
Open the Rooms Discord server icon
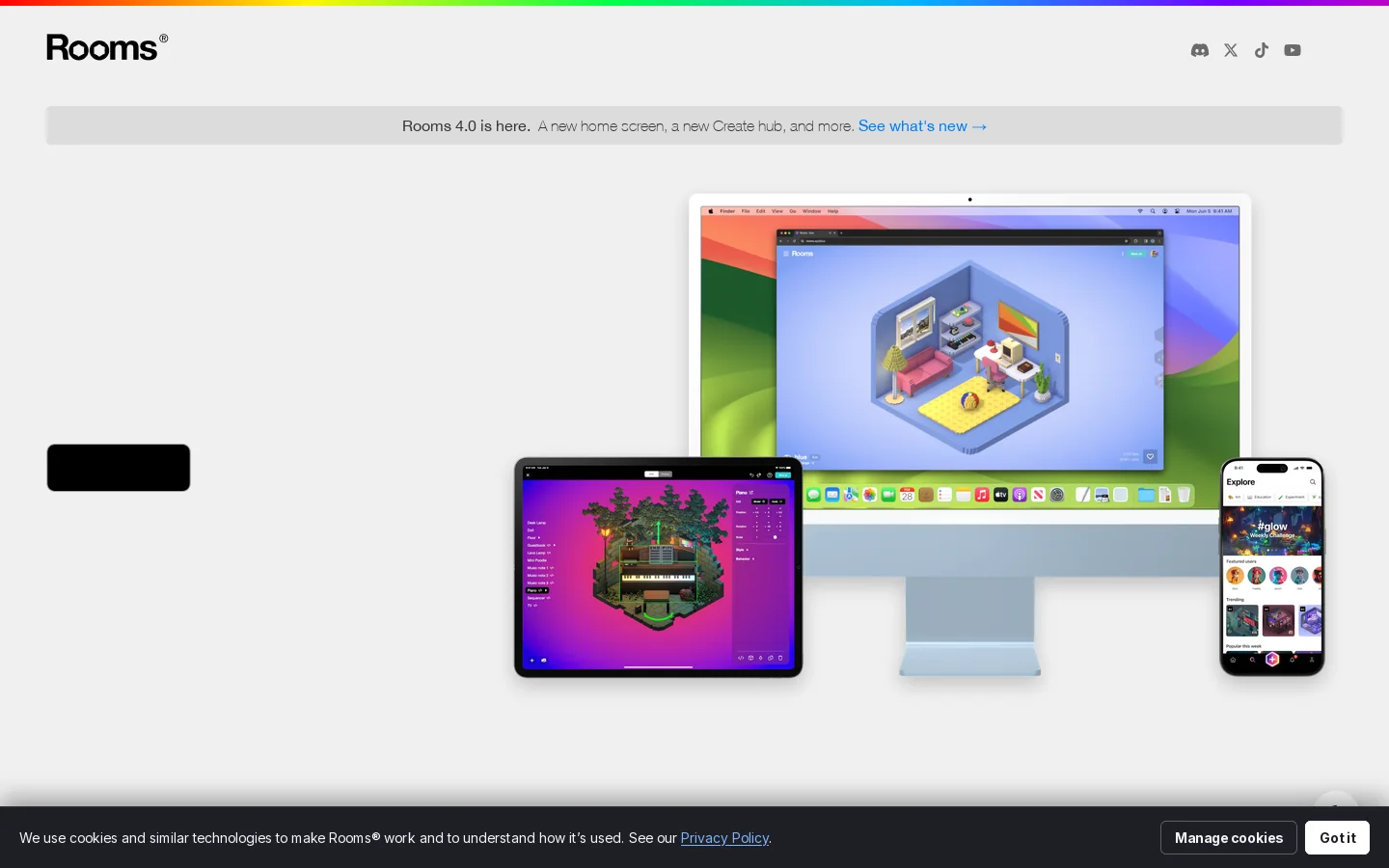(1200, 50)
